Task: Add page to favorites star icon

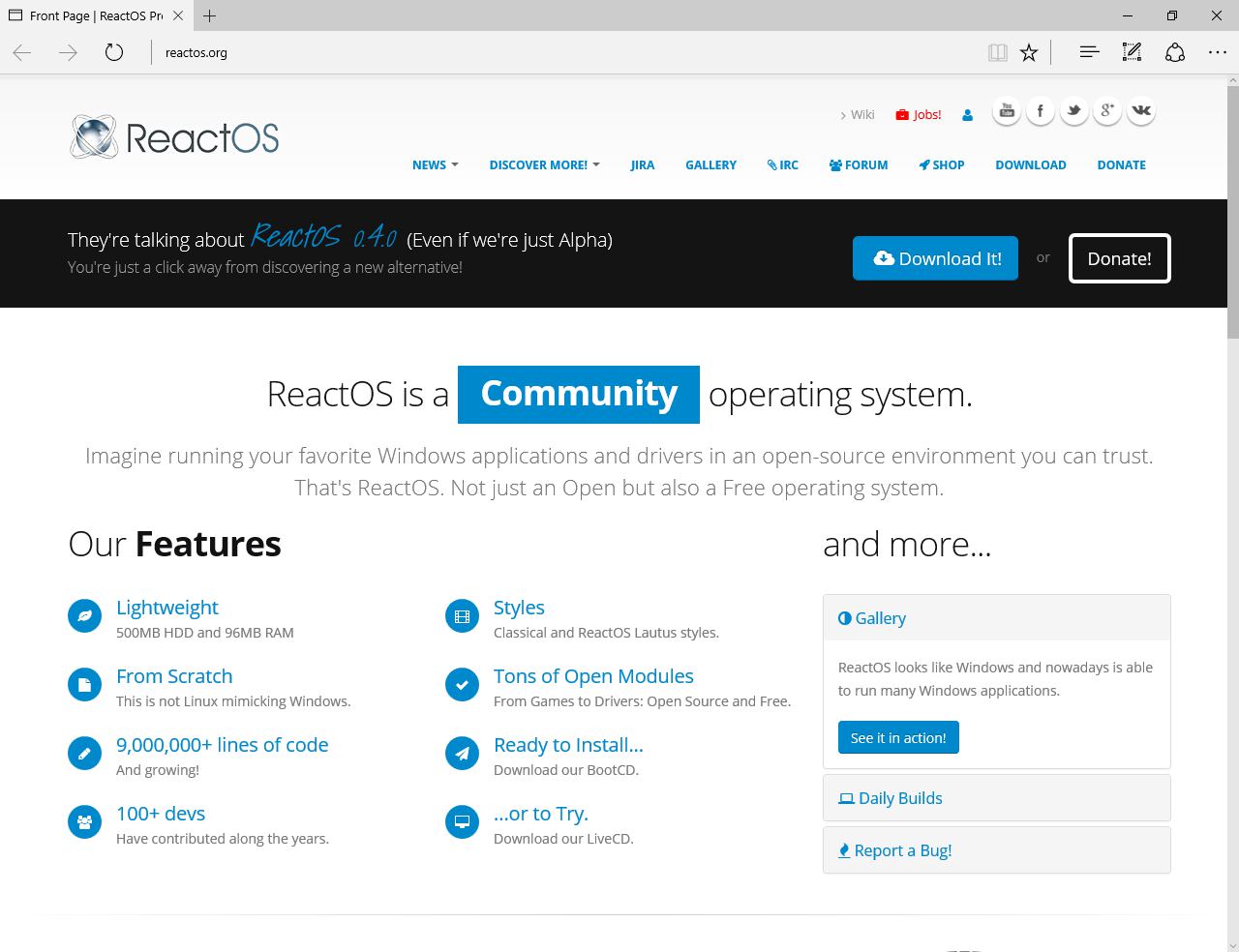Action: tap(1029, 53)
